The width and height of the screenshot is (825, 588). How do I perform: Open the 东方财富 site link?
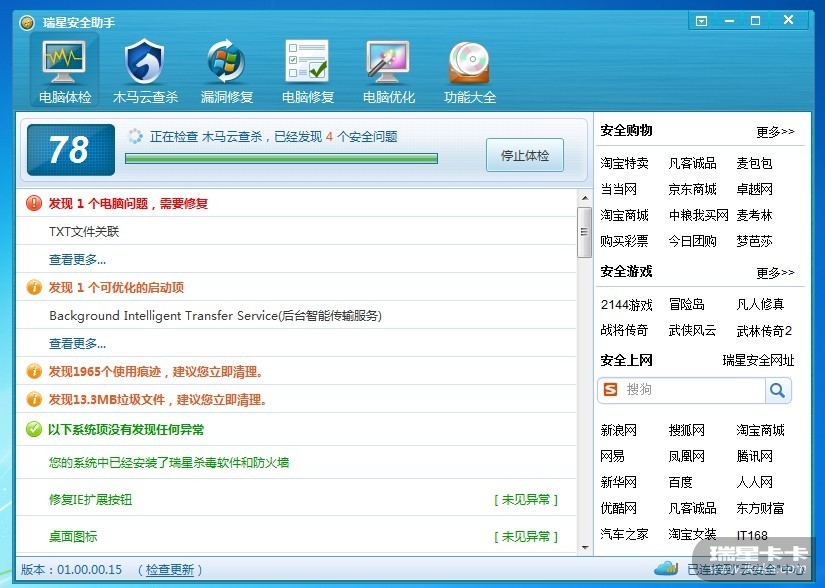click(x=760, y=508)
